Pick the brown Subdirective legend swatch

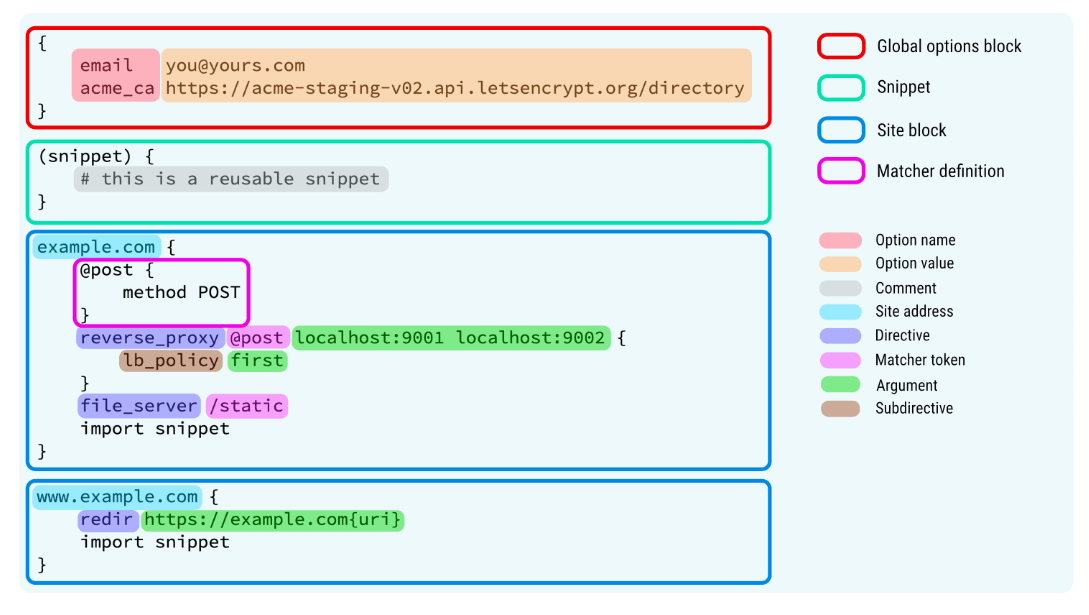(x=840, y=408)
